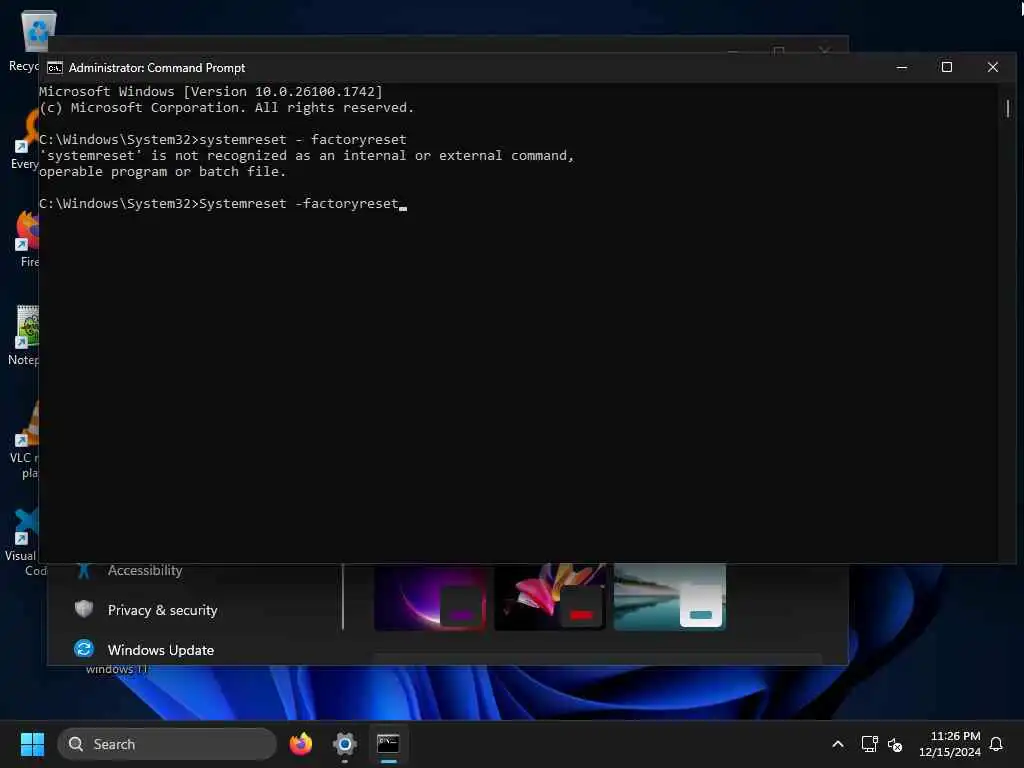Select the VLC media player desktop shortcut
The width and height of the screenshot is (1024, 768).
(x=25, y=441)
